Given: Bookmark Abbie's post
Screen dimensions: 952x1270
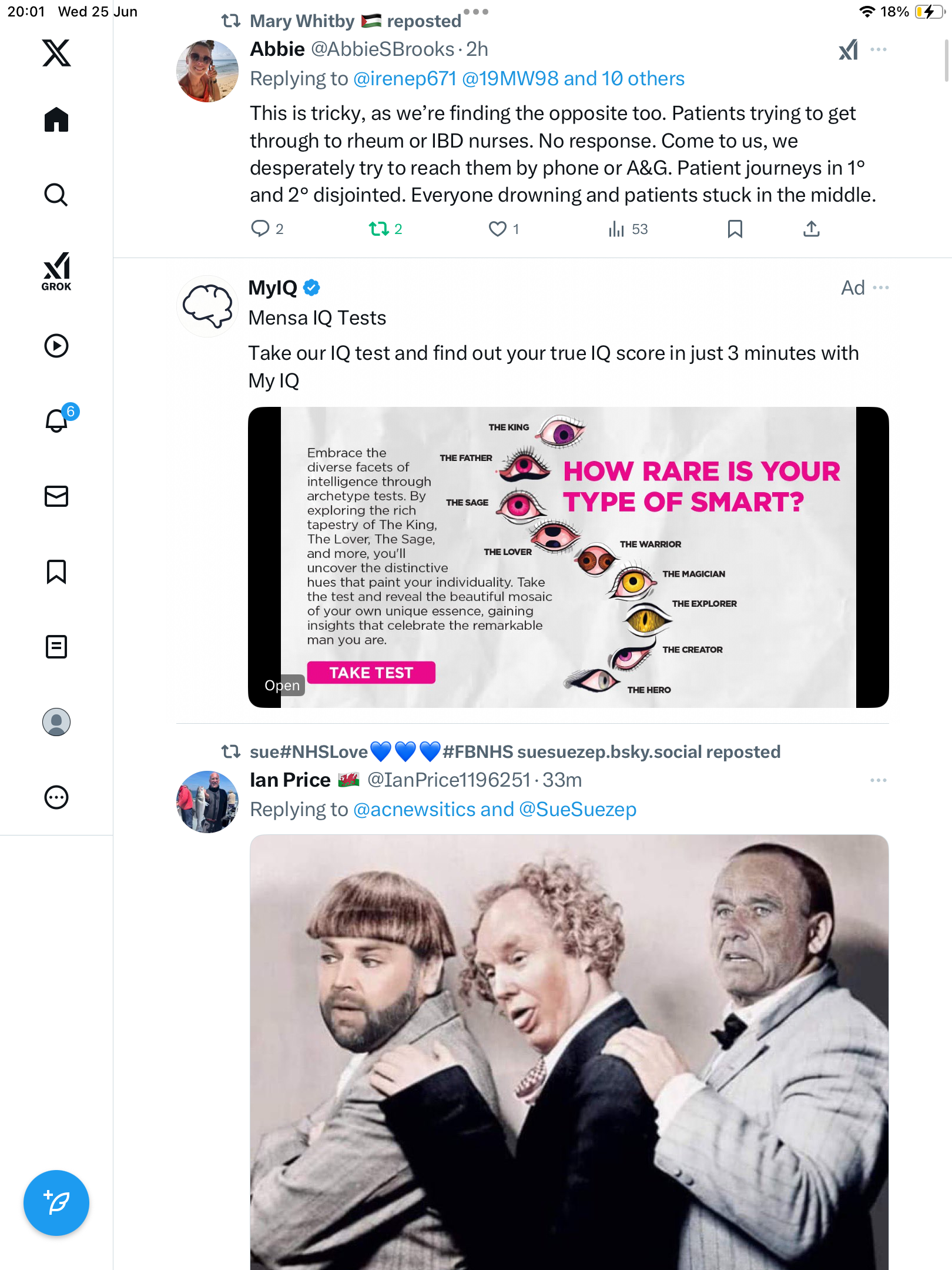Looking at the screenshot, I should click(x=735, y=229).
